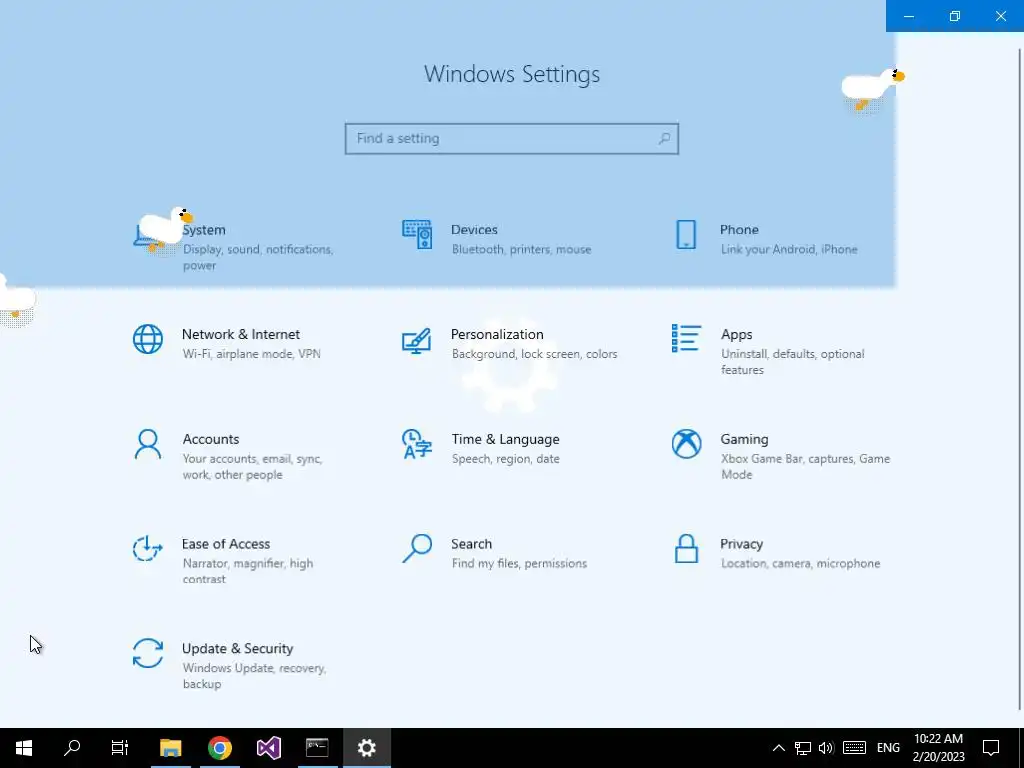
Task: Open the Phone settings icon
Action: (686, 234)
